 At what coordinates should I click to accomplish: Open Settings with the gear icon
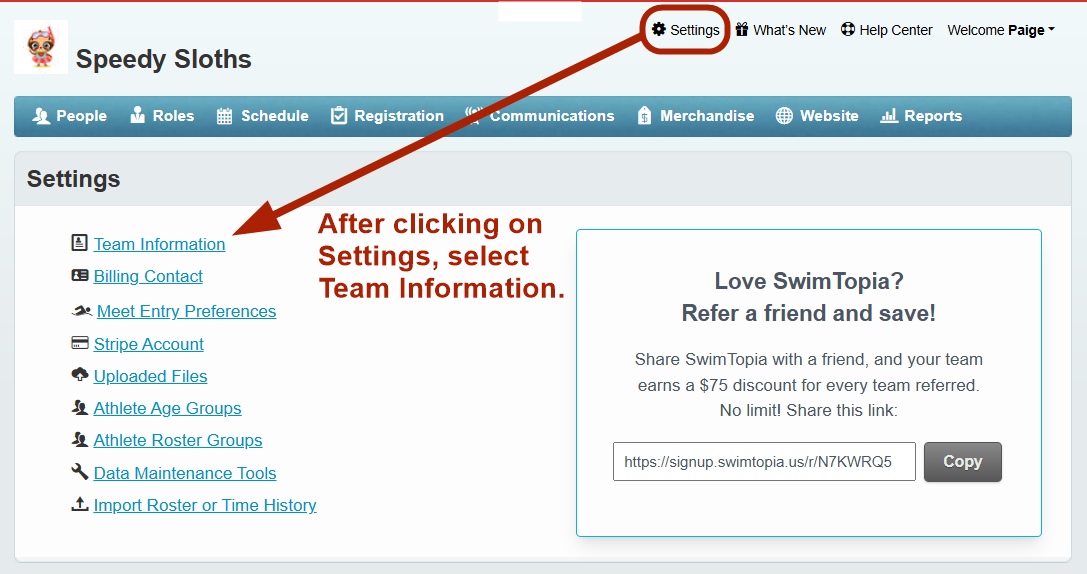pos(659,29)
